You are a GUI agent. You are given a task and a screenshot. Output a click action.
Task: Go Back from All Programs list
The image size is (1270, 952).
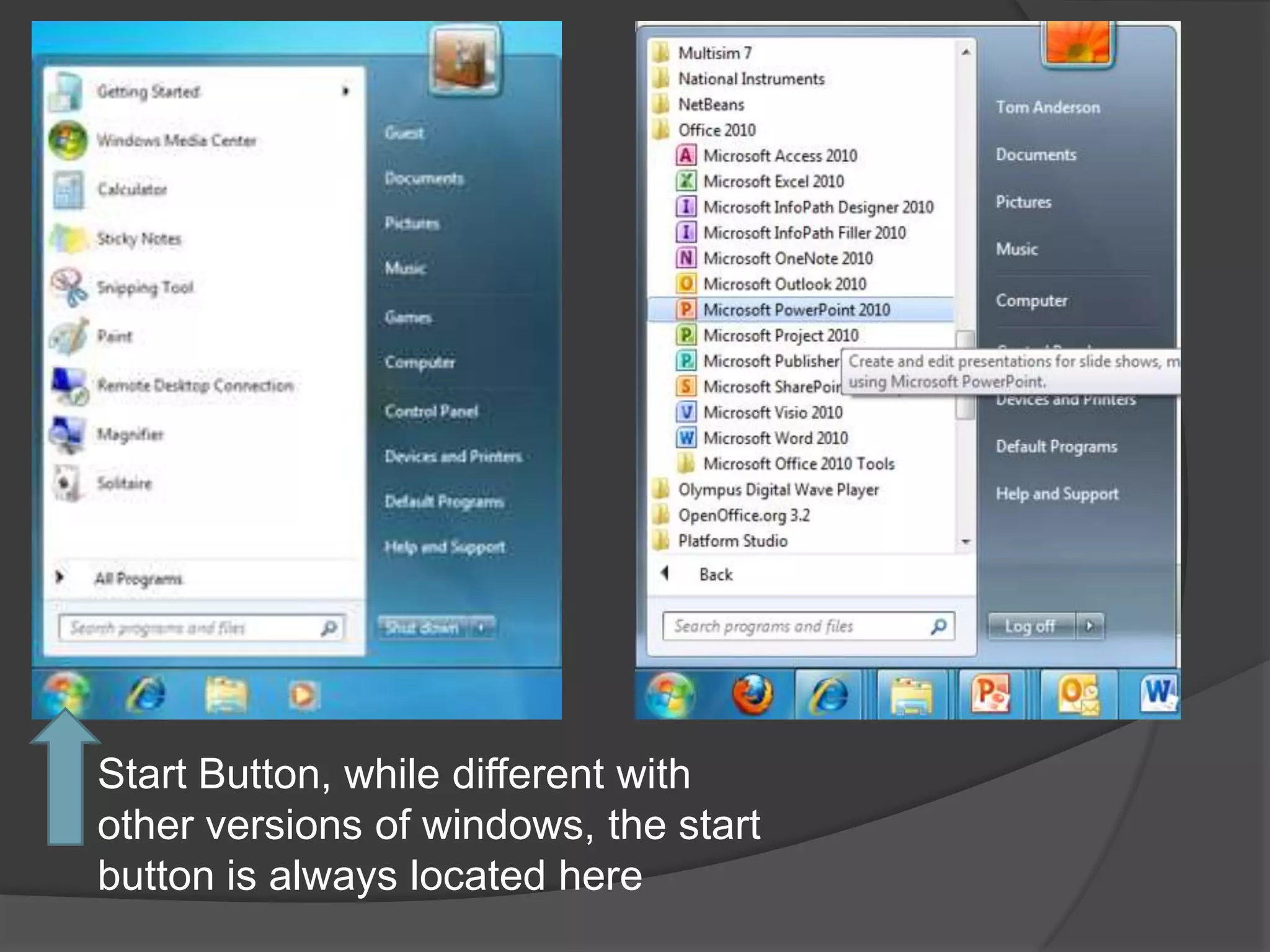(x=698, y=575)
